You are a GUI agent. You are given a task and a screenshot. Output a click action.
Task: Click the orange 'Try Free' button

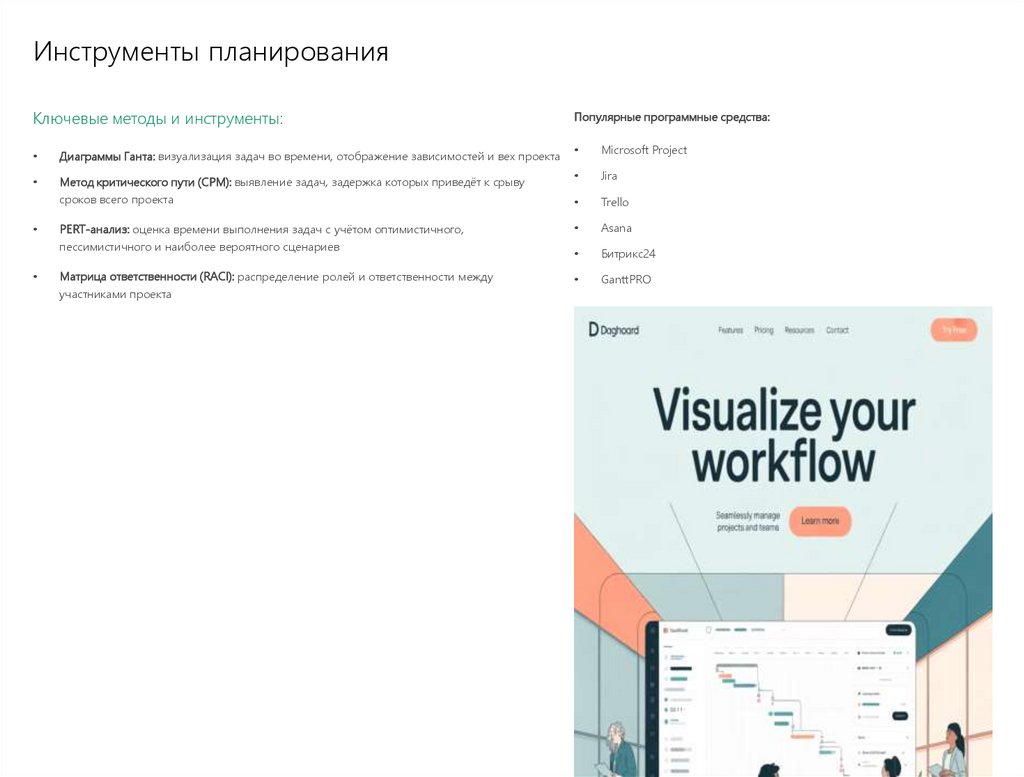click(954, 330)
